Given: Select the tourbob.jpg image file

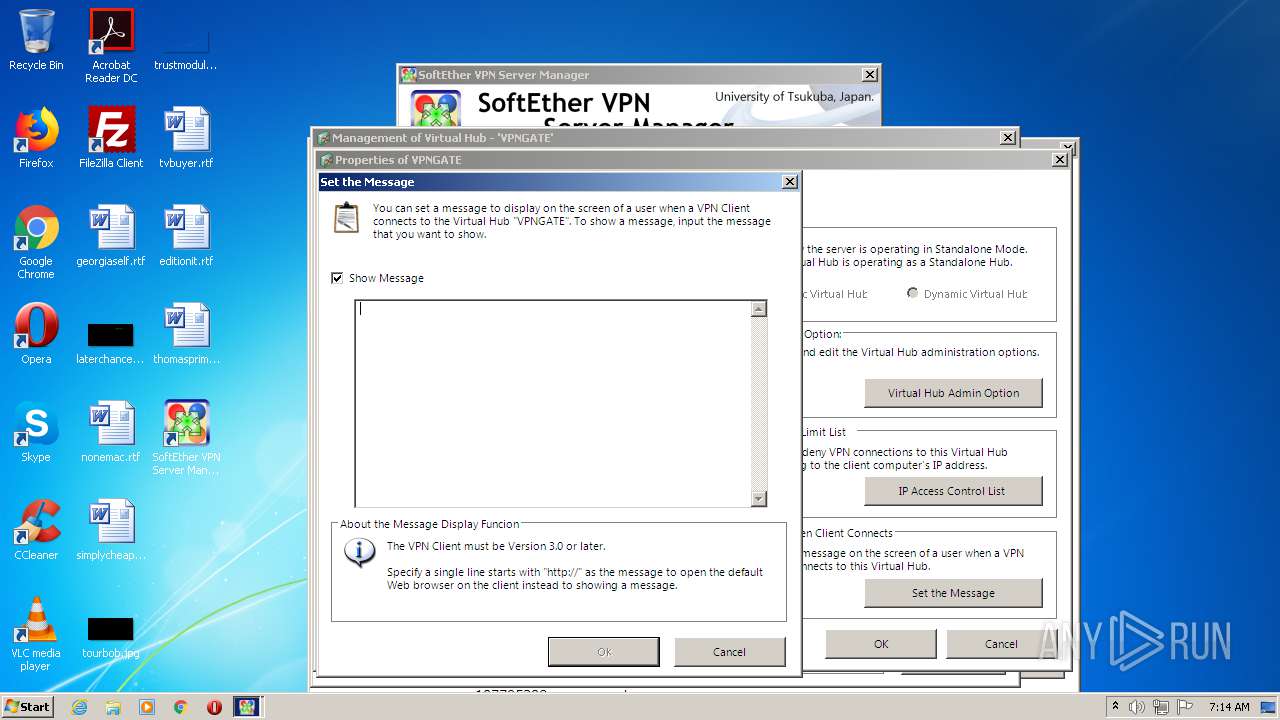Looking at the screenshot, I should [111, 638].
